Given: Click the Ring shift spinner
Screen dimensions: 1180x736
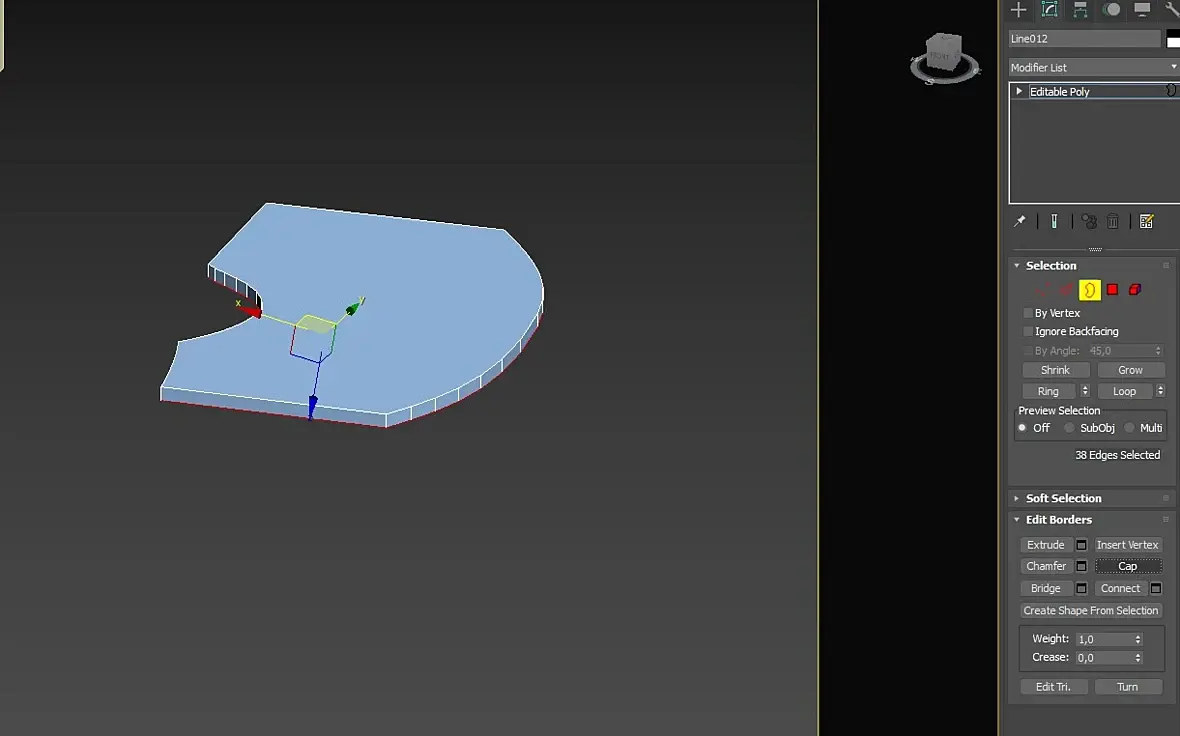Looking at the screenshot, I should pos(1084,391).
